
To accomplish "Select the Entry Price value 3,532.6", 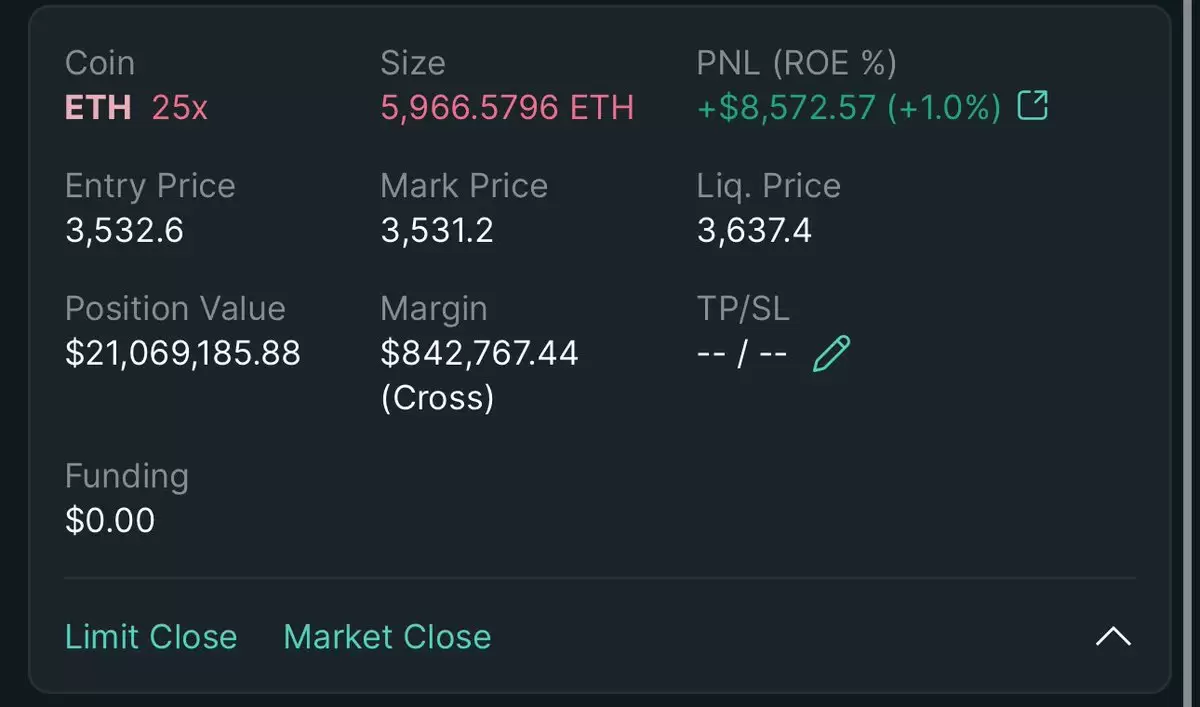I will pos(125,231).
